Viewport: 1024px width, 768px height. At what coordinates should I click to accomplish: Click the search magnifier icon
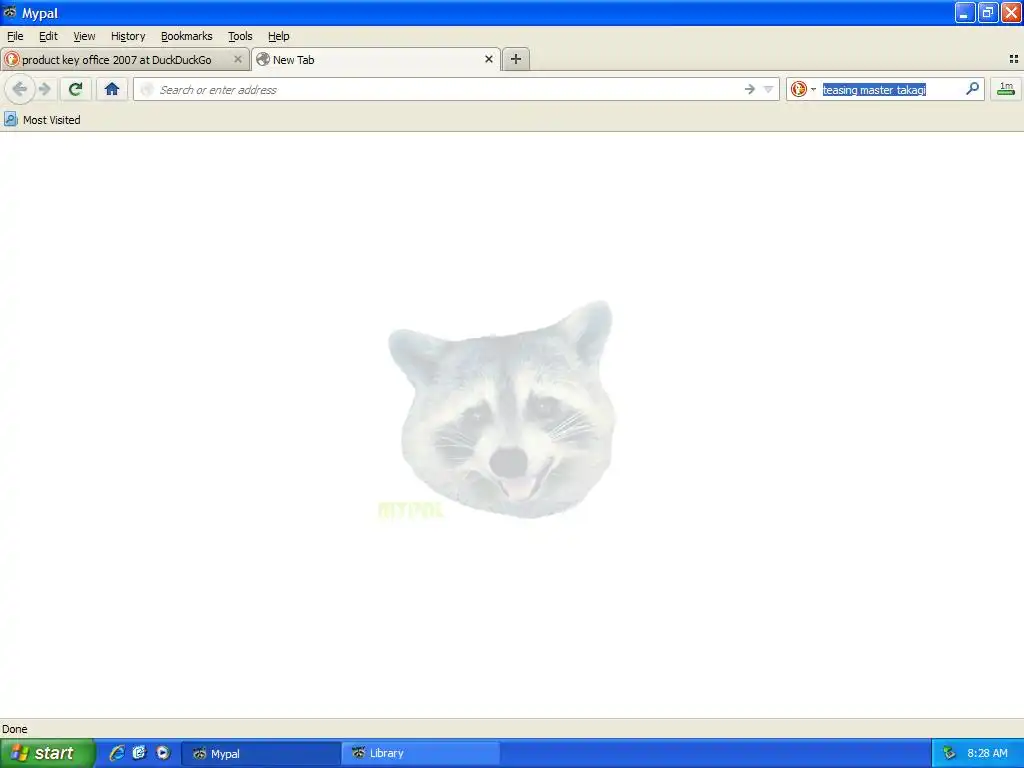972,89
